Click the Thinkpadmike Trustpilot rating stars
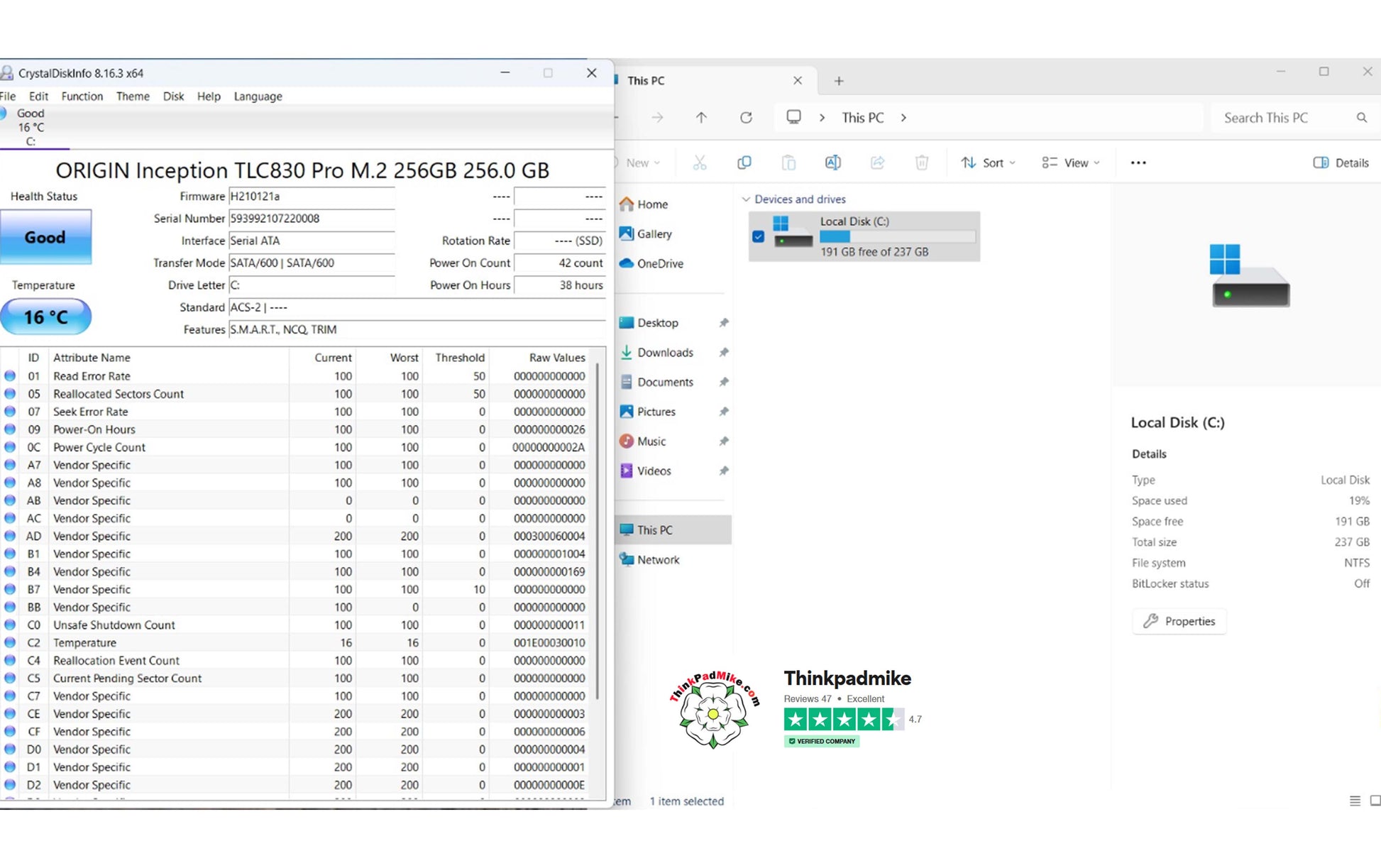1381x868 pixels. pos(844,720)
